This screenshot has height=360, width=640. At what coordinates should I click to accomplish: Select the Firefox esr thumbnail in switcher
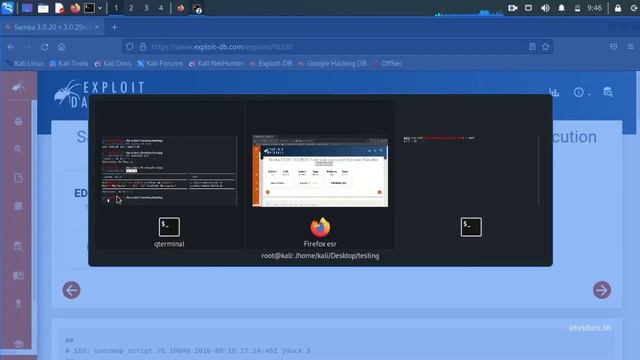pyautogui.click(x=320, y=171)
